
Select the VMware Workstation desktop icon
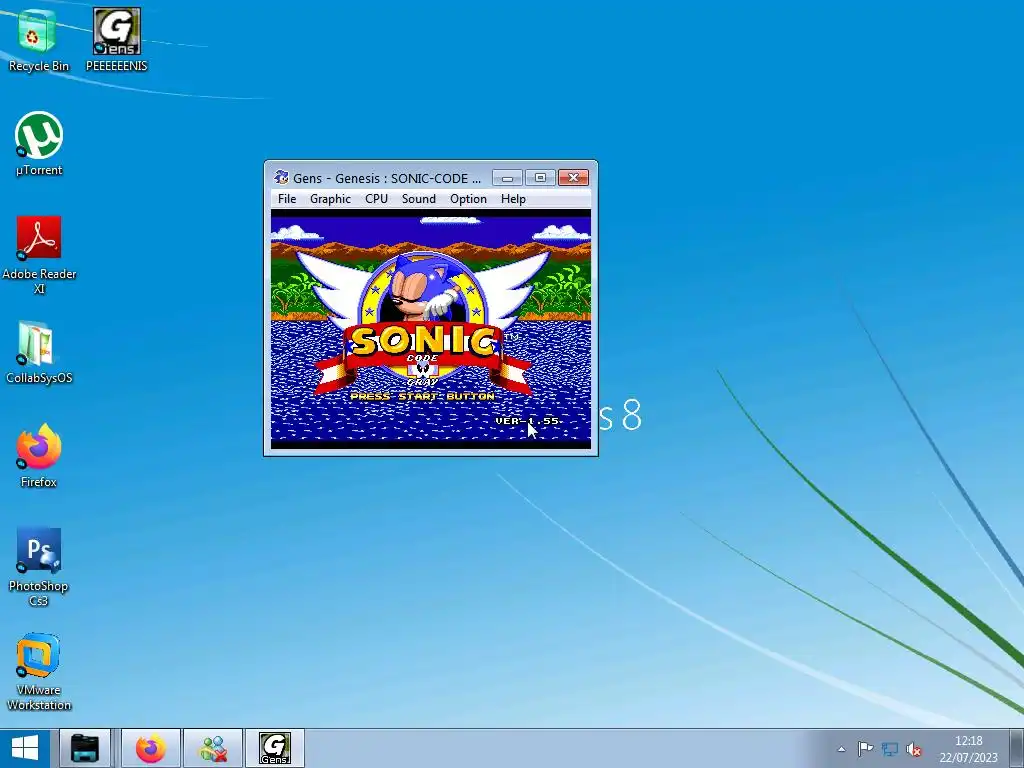pyautogui.click(x=39, y=671)
